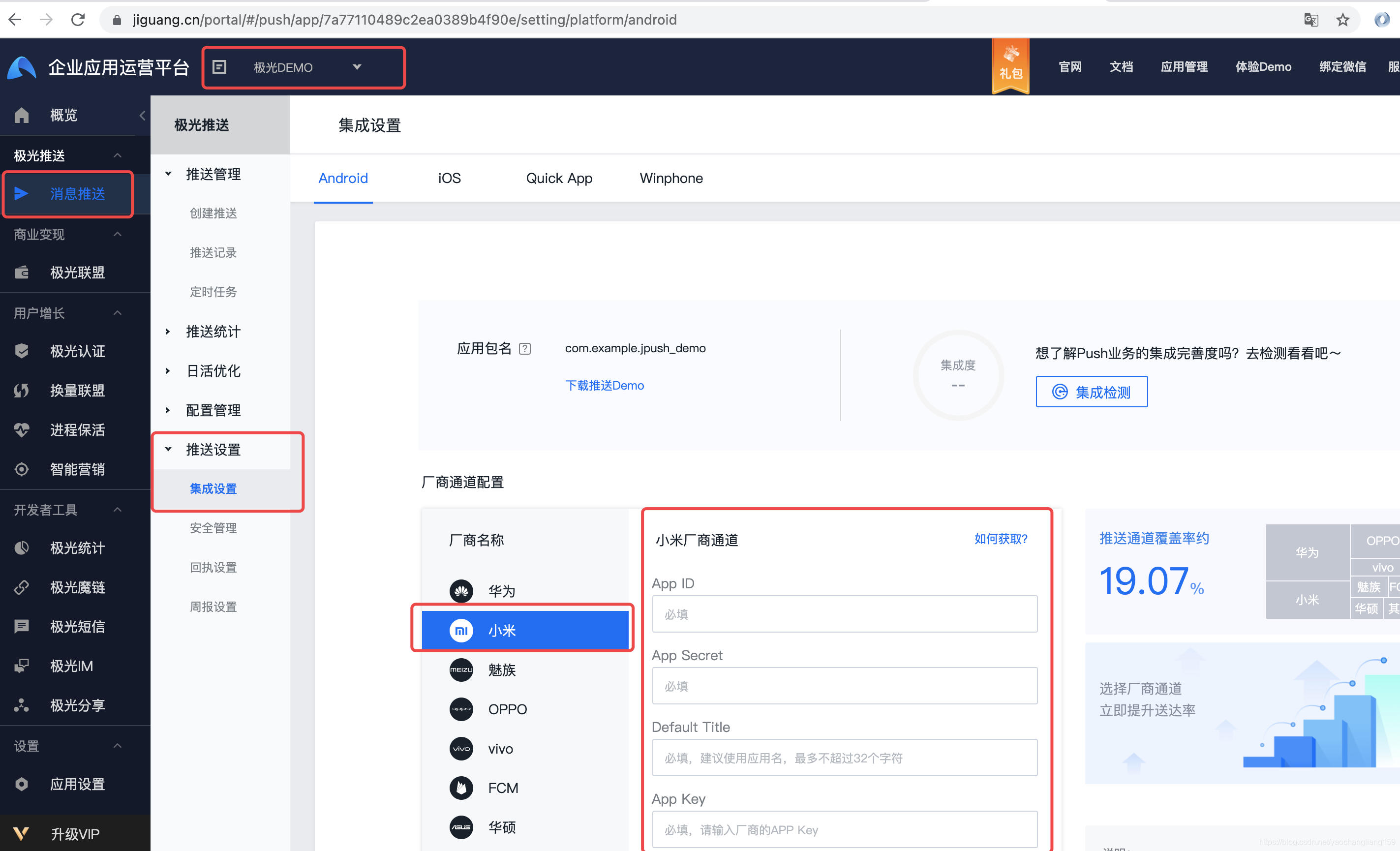Click the 极光认证 shield icon
Screen dimensions: 1400x851
tap(22, 351)
